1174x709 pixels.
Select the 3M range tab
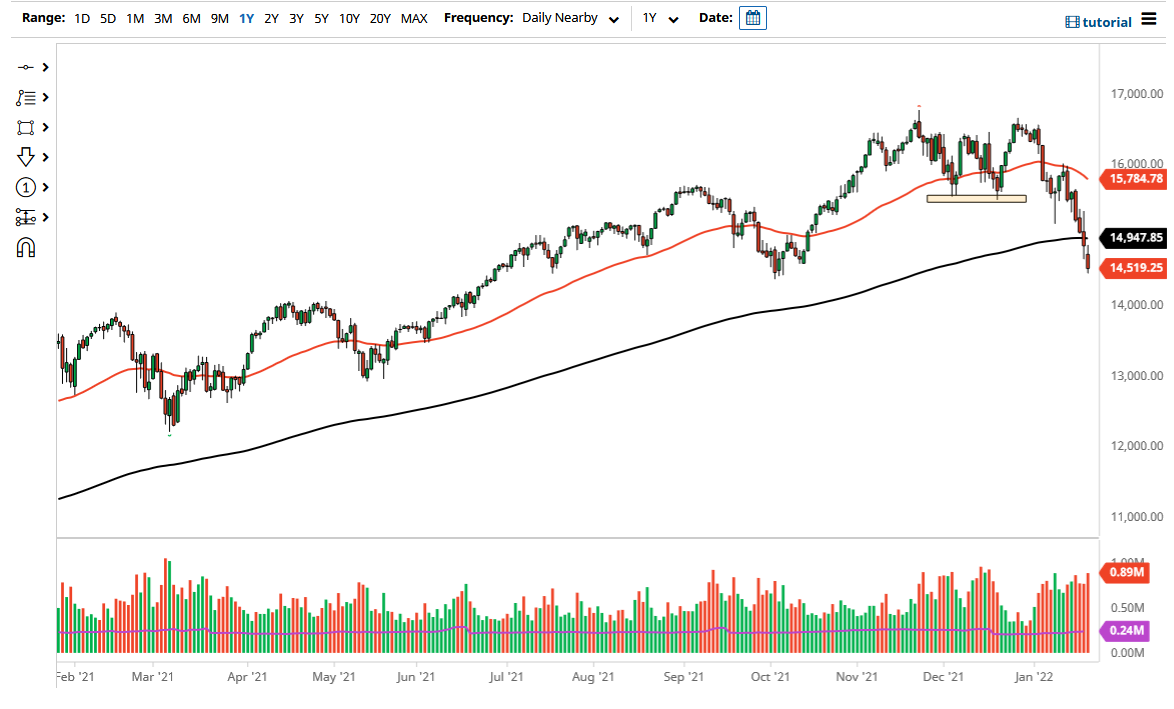click(163, 17)
